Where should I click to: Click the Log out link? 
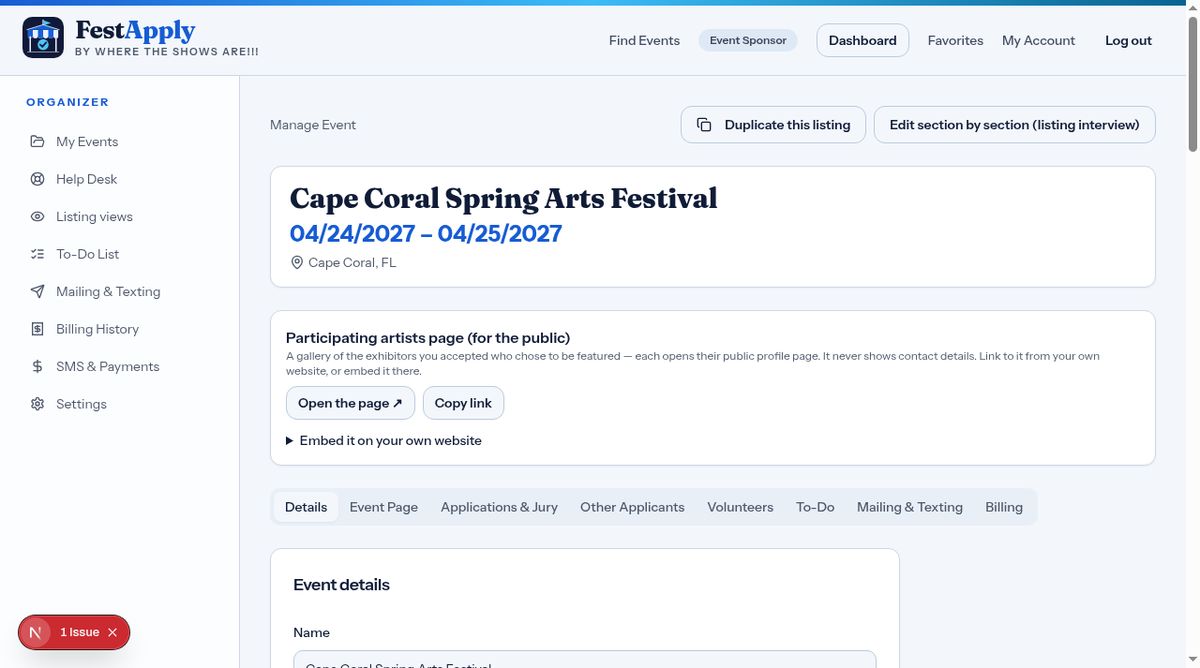(x=1128, y=40)
